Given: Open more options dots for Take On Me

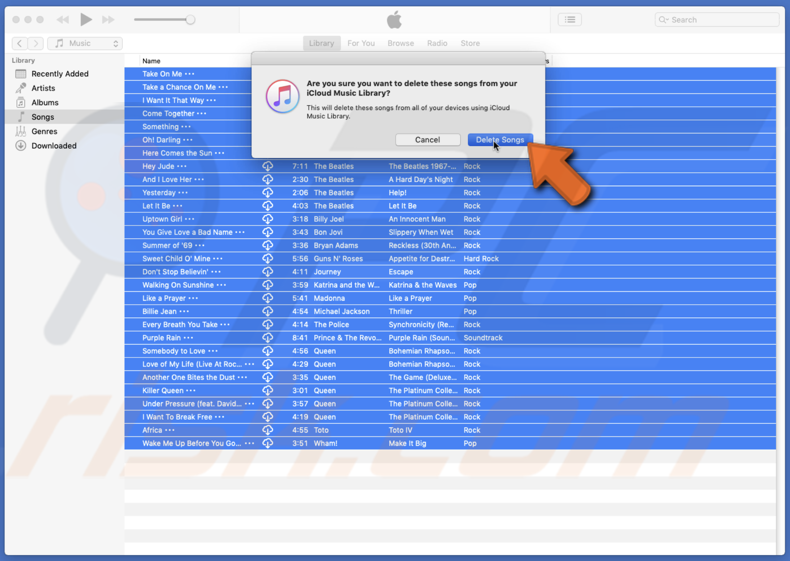Looking at the screenshot, I should (x=189, y=74).
